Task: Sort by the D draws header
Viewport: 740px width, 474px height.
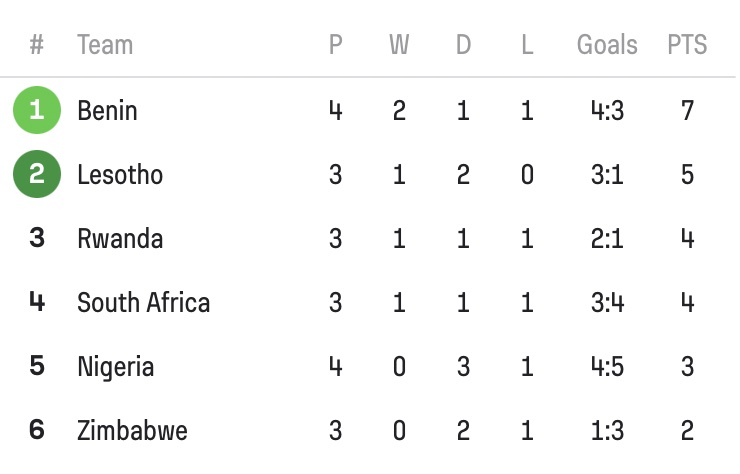Action: 463,45
